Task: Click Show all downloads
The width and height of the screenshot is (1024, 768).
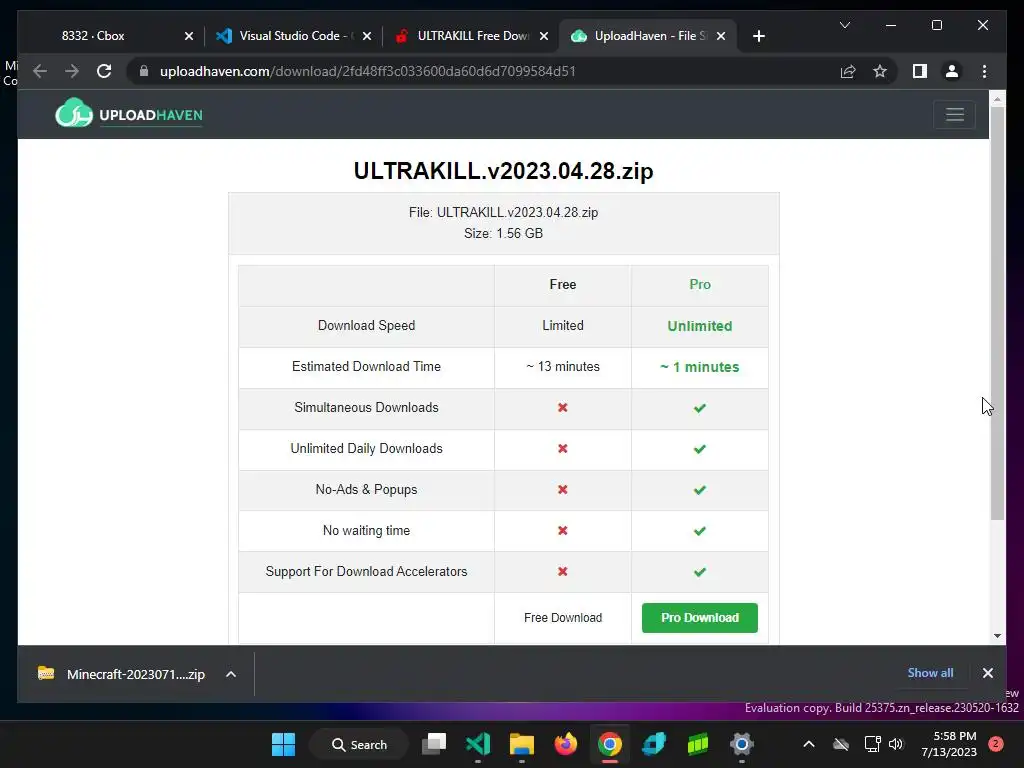Action: pyautogui.click(x=930, y=673)
